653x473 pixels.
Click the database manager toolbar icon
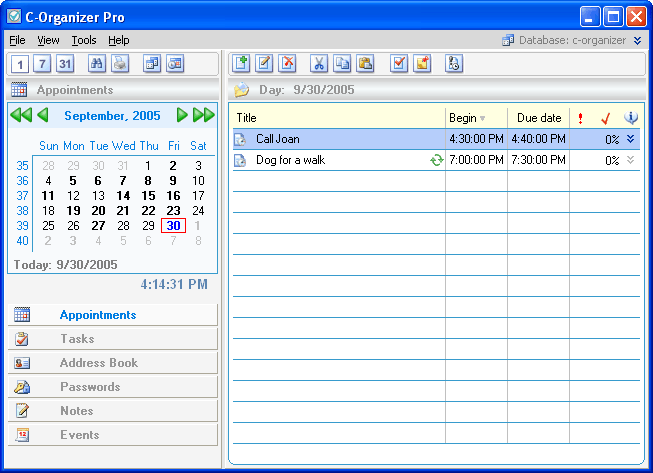[152, 64]
